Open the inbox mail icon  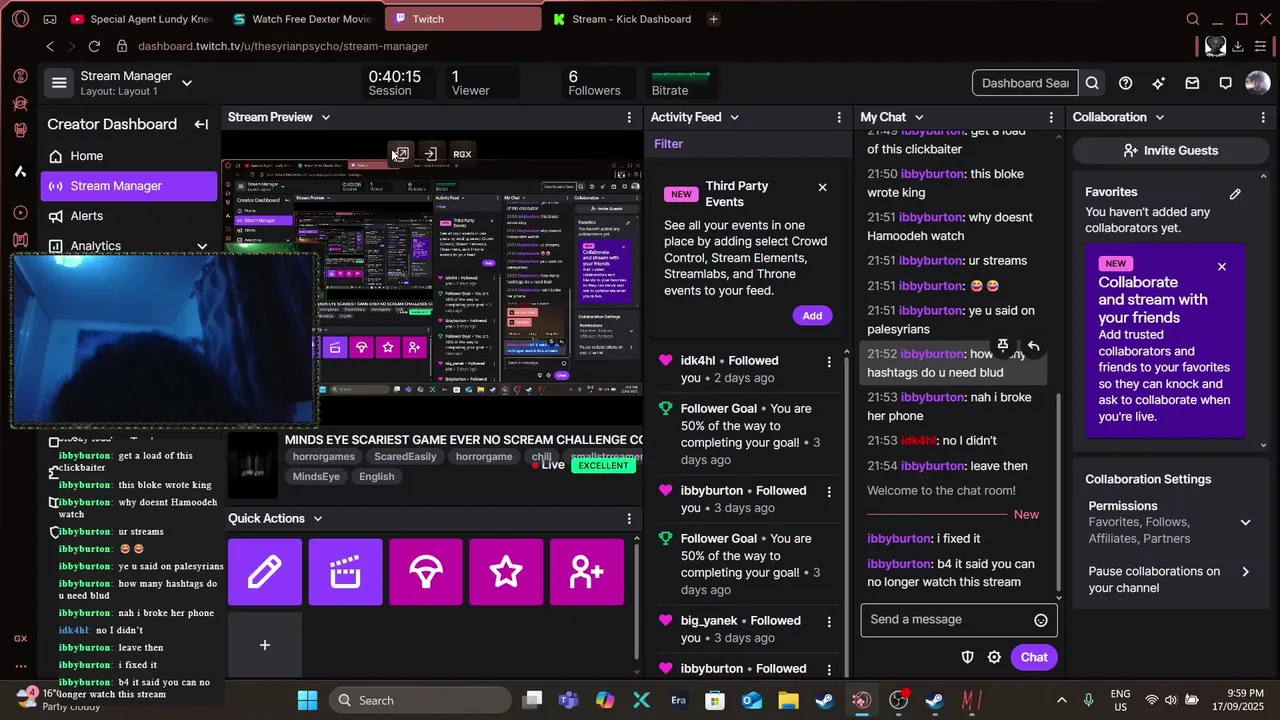(x=1192, y=83)
